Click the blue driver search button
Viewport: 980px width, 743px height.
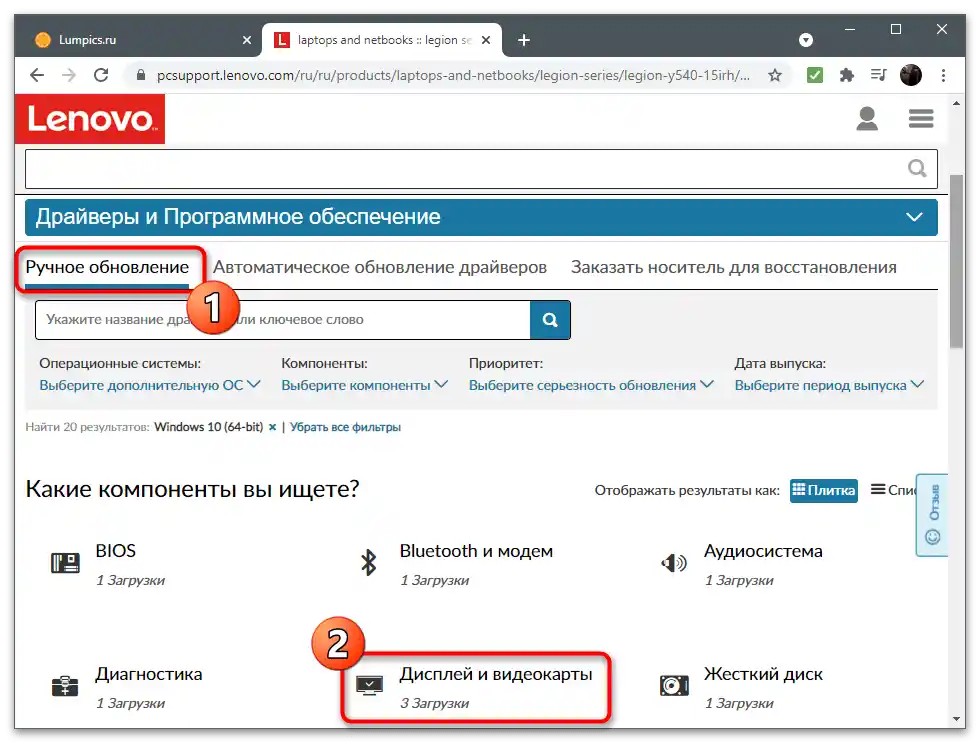pyautogui.click(x=550, y=320)
